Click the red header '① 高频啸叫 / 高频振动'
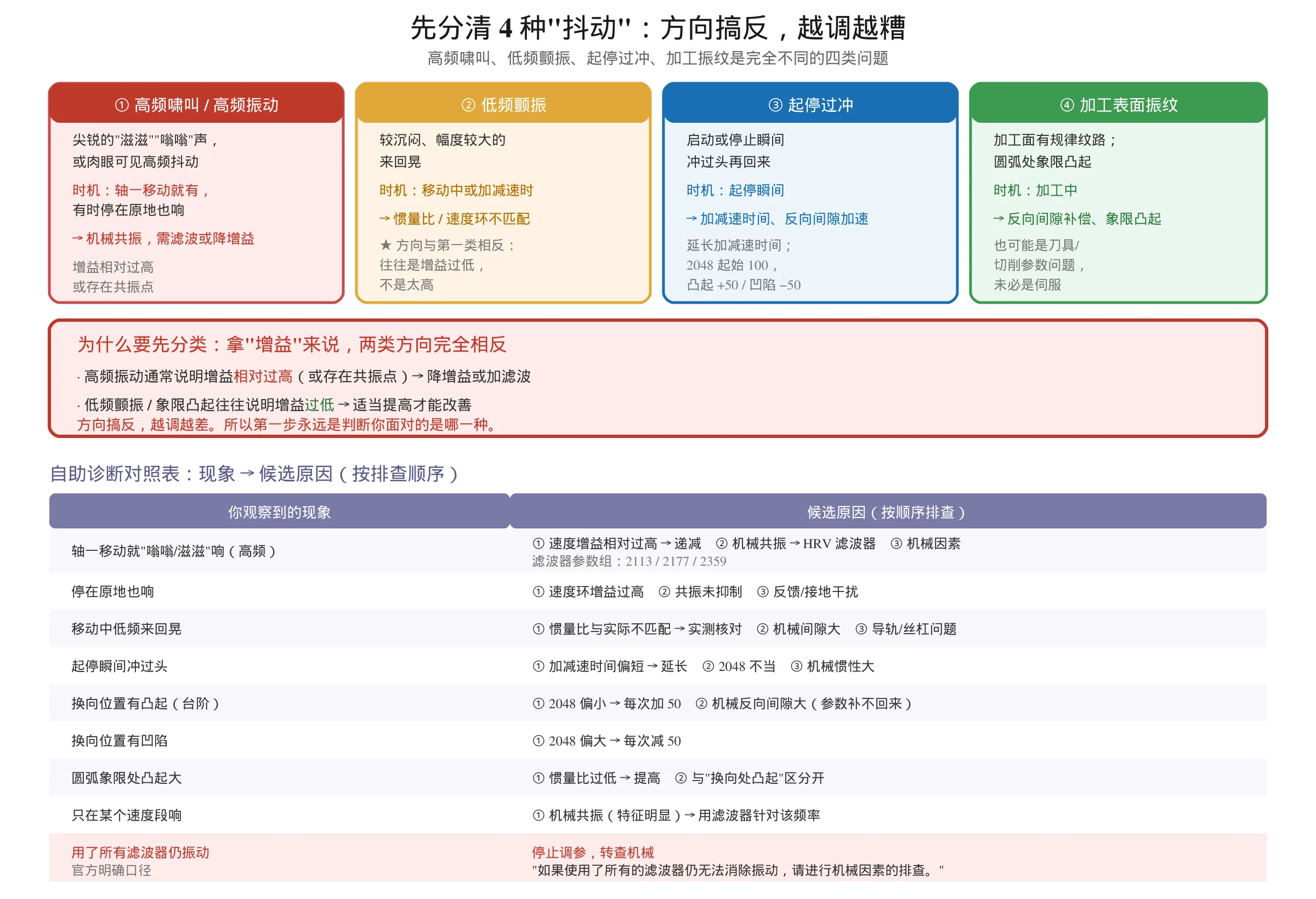The height and width of the screenshot is (899, 1316). pos(196,104)
